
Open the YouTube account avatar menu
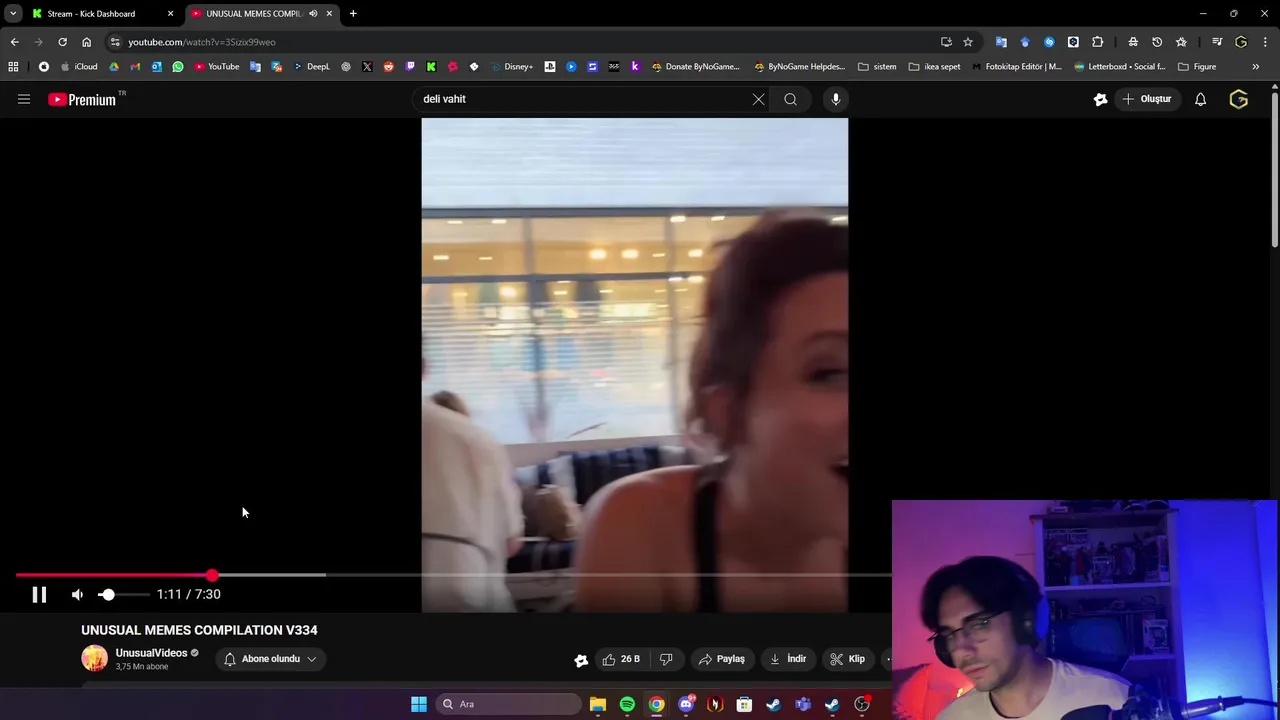coord(1239,99)
